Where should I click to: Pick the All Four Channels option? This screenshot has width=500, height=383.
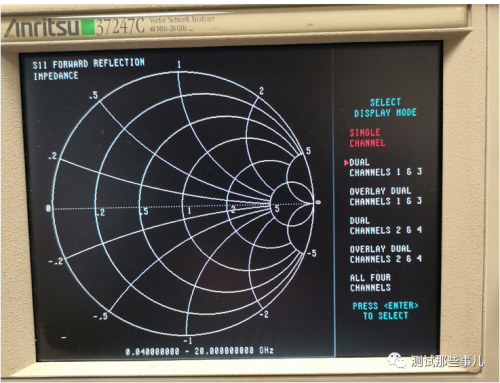pyautogui.click(x=370, y=283)
